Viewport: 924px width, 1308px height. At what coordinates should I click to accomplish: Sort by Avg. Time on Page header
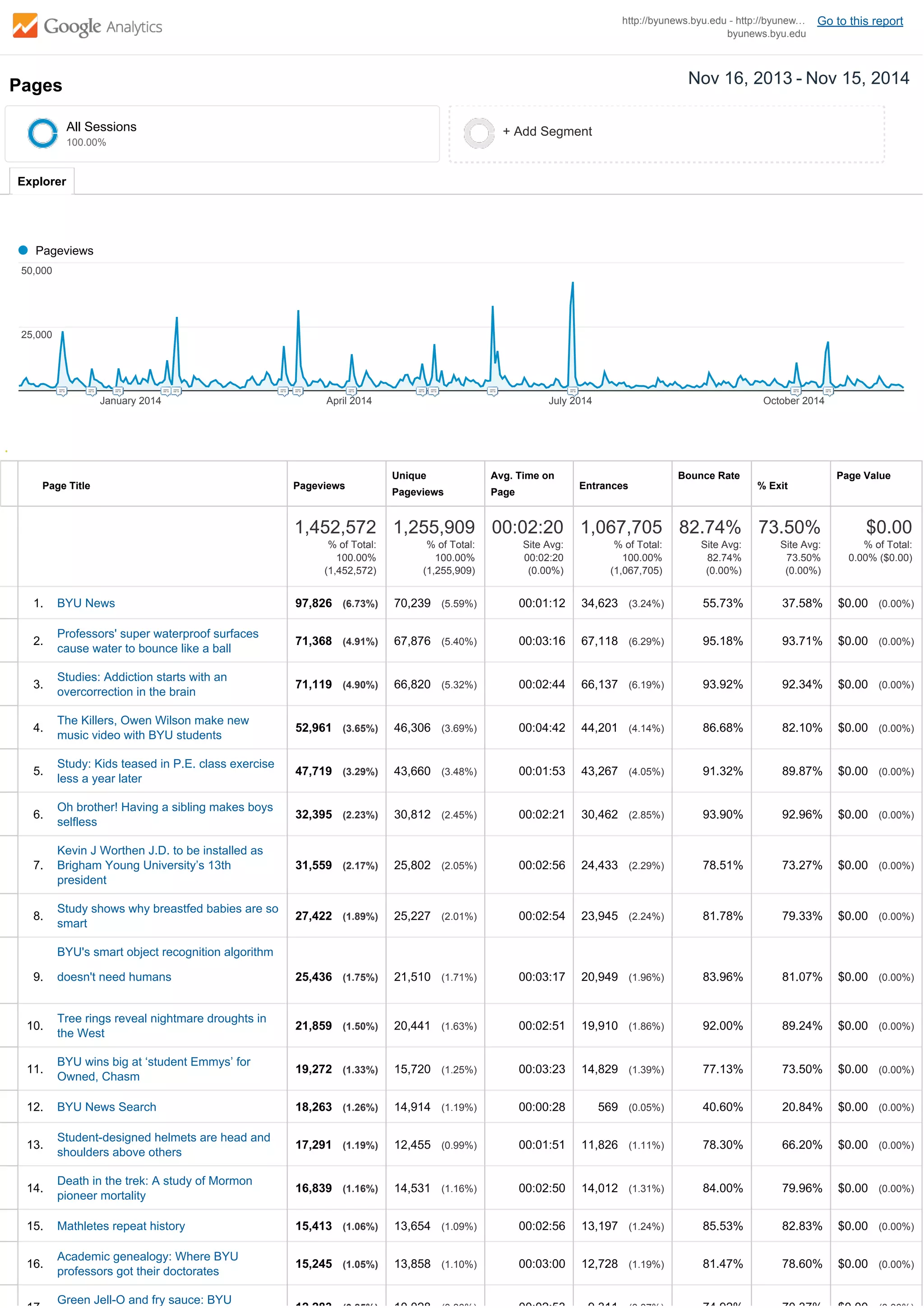(522, 484)
